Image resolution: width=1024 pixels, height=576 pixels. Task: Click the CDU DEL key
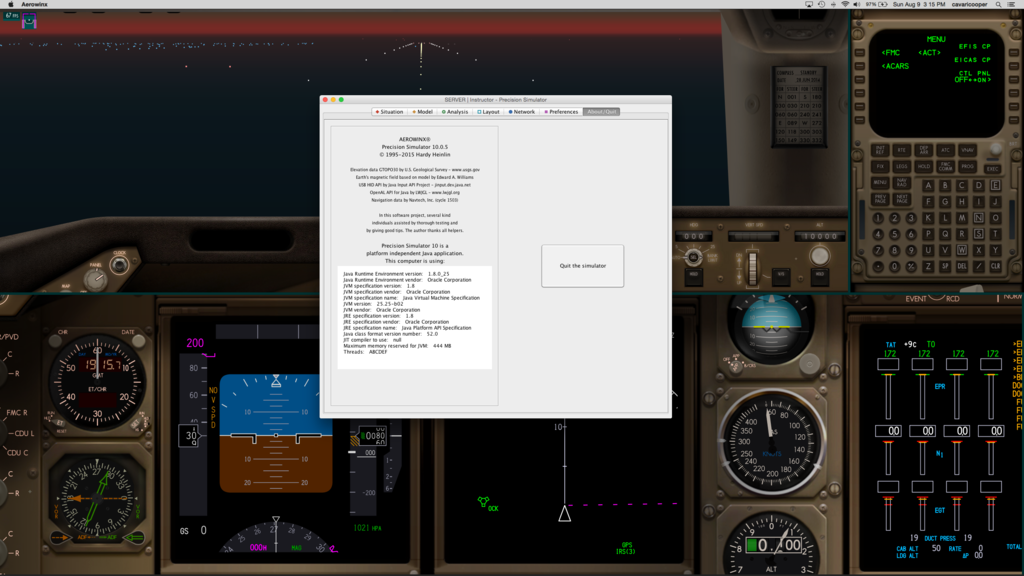coord(962,266)
